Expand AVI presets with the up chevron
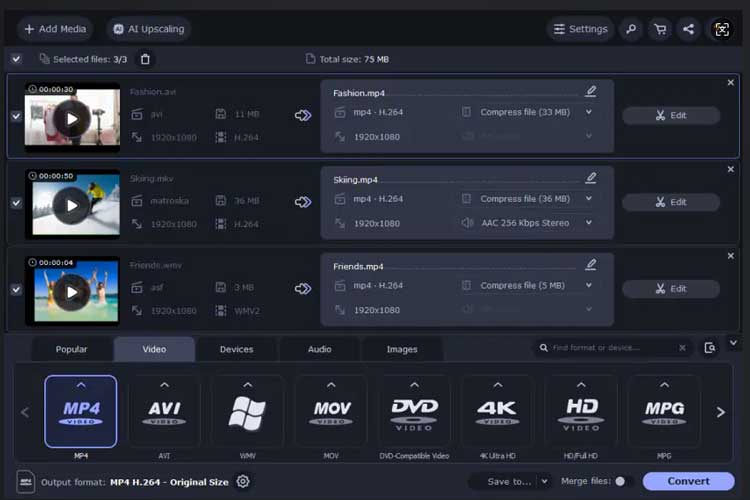750x500 pixels. pyautogui.click(x=165, y=385)
